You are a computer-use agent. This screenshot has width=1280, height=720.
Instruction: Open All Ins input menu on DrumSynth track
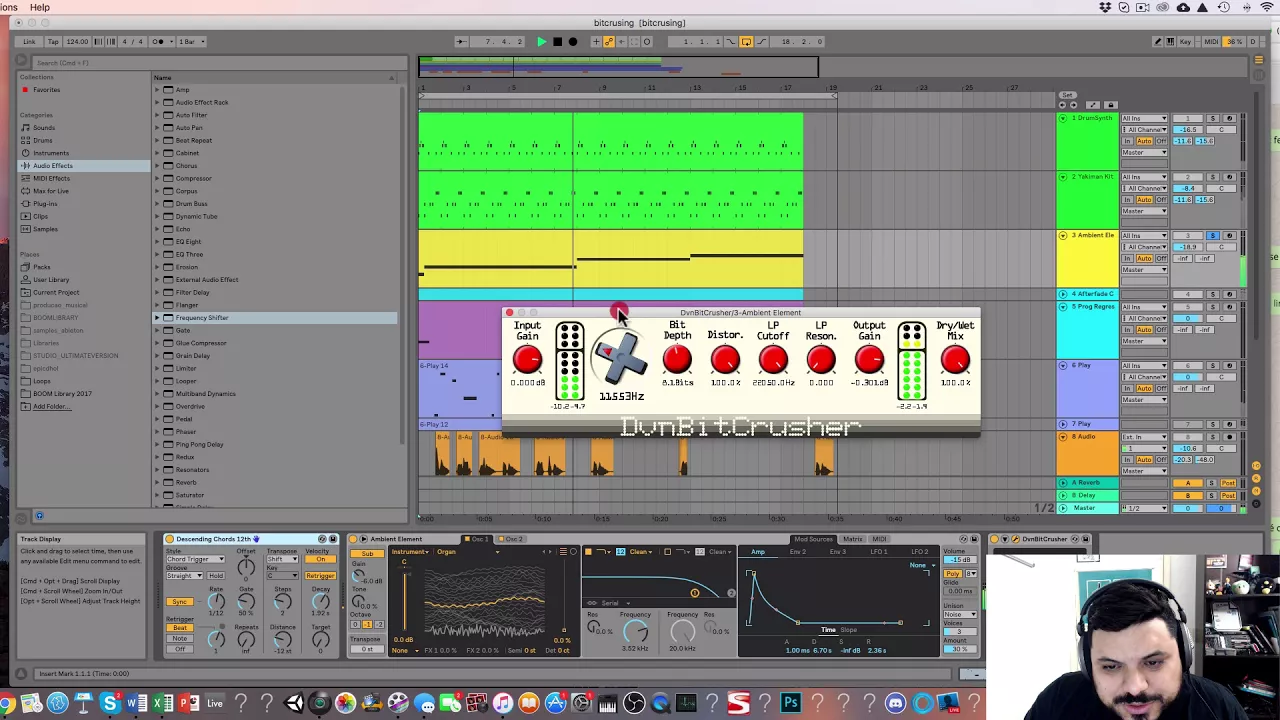coord(1144,118)
